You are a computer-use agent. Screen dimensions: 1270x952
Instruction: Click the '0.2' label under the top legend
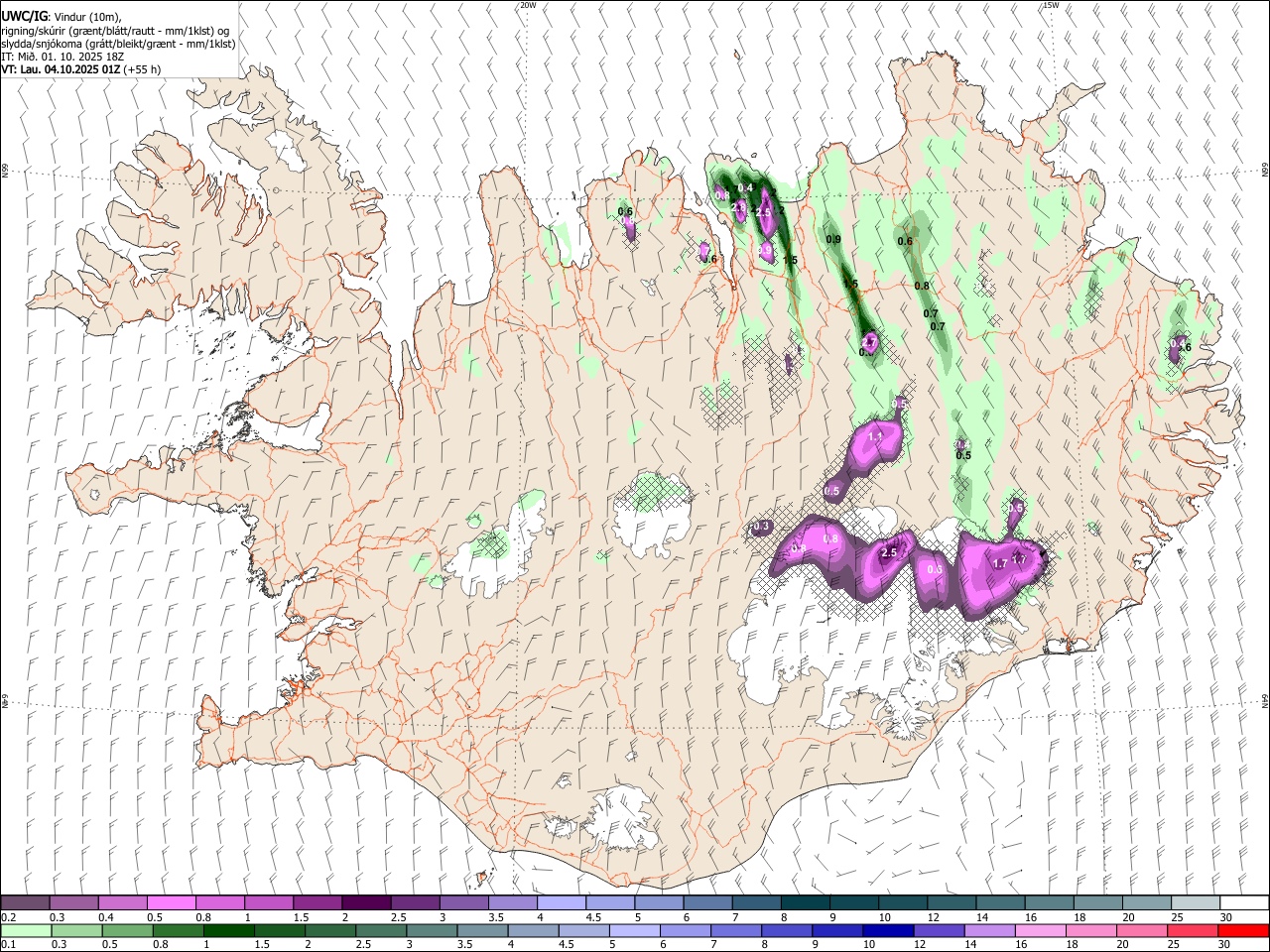tap(8, 917)
